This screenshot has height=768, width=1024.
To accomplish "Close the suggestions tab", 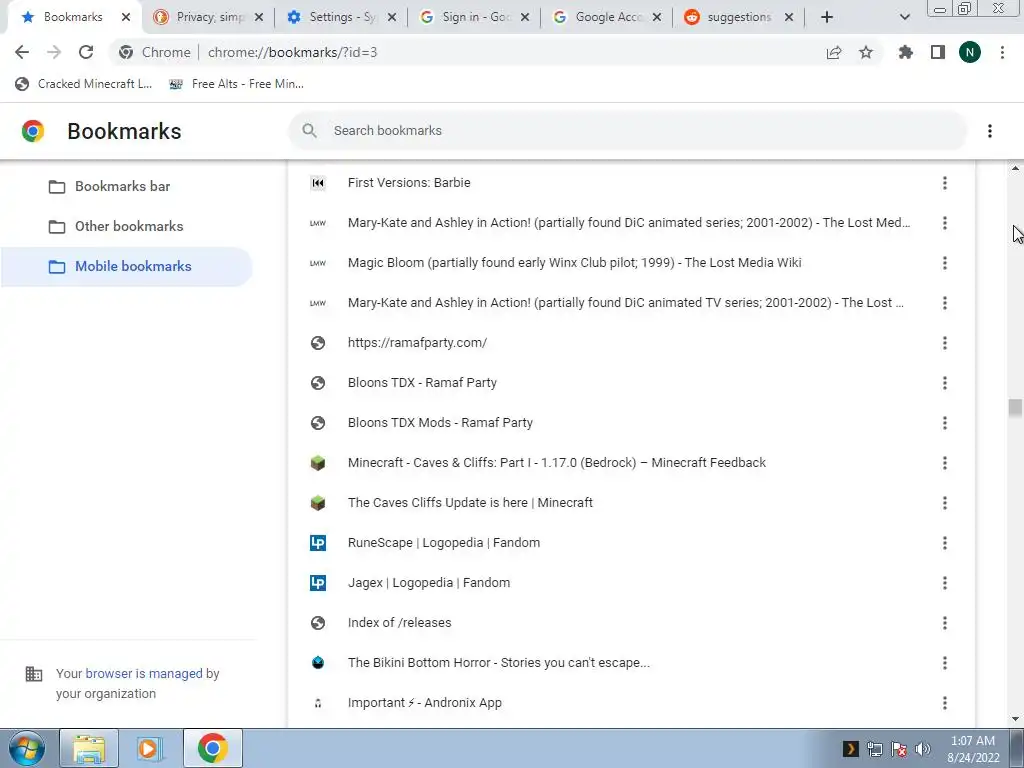I will point(789,18).
